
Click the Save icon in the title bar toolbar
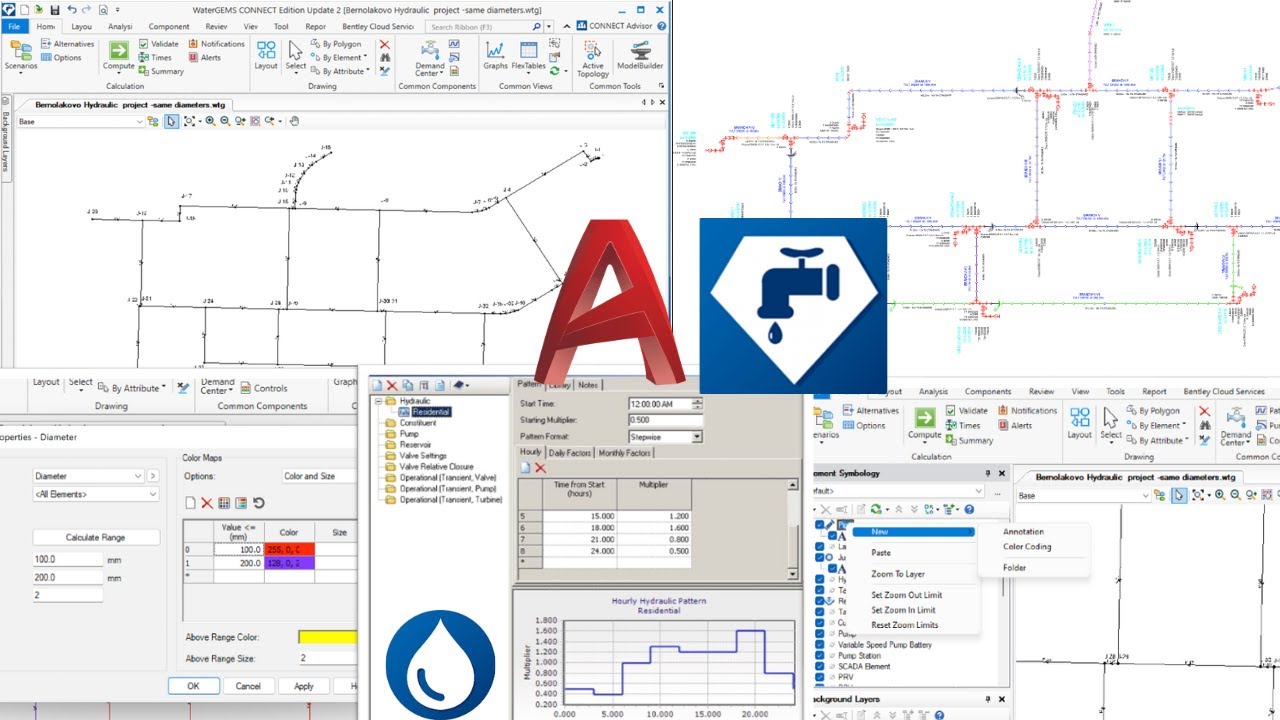(54, 9)
